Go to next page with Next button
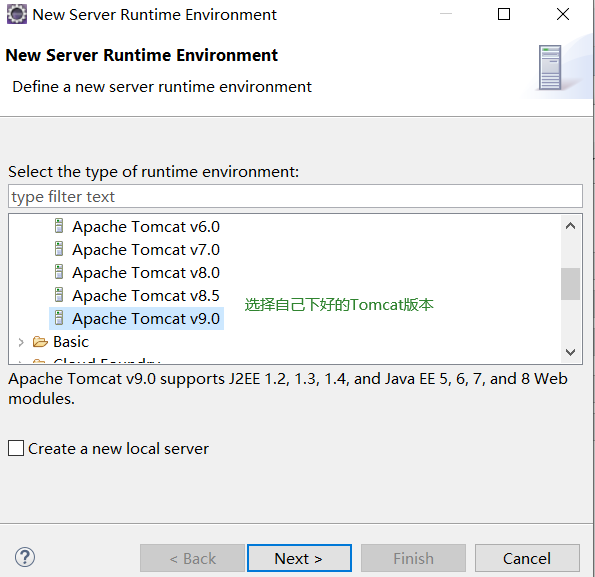This screenshot has width=595, height=577. click(x=299, y=558)
